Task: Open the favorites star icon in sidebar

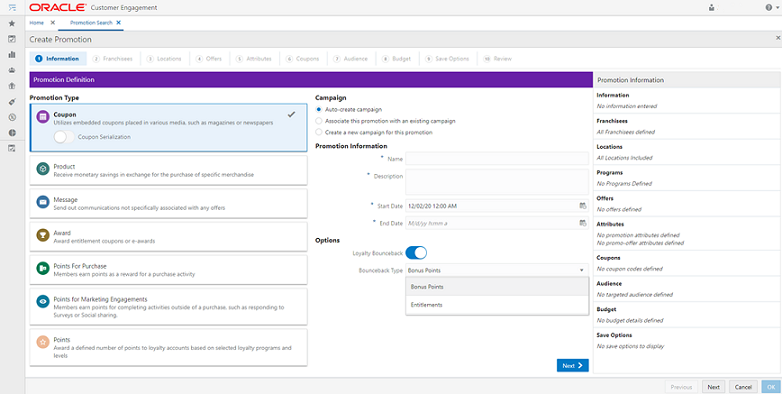Action: 12,23
